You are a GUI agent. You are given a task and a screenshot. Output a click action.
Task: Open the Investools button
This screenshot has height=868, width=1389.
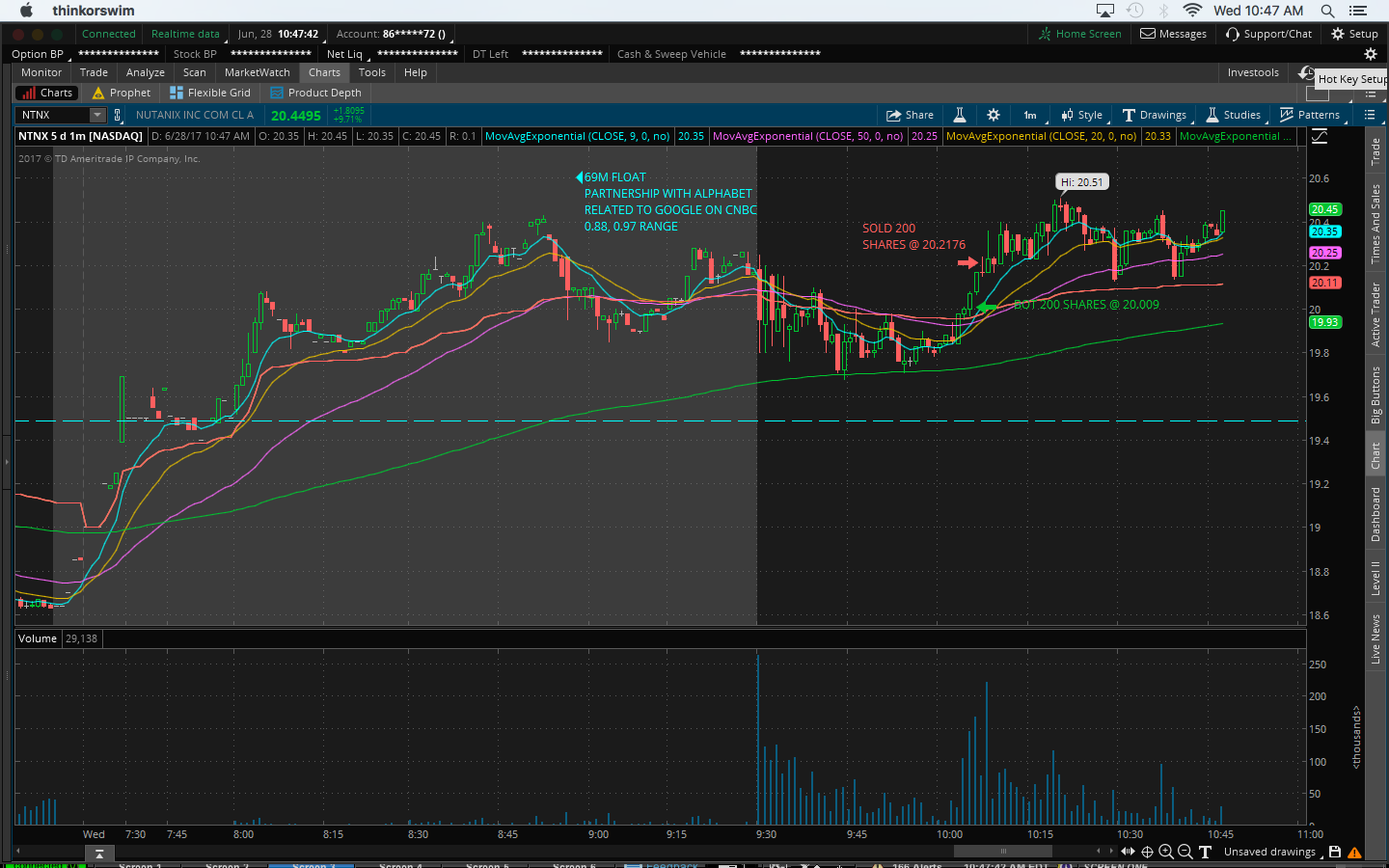[x=1253, y=72]
